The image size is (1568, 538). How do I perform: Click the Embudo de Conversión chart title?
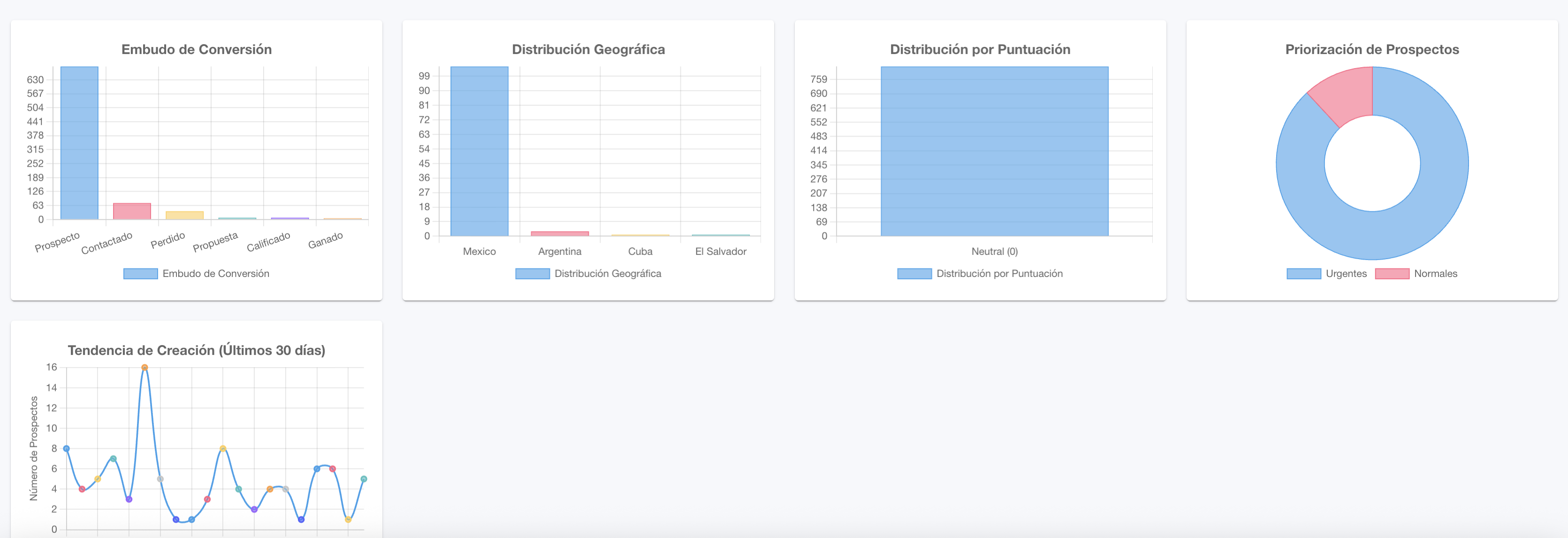196,49
